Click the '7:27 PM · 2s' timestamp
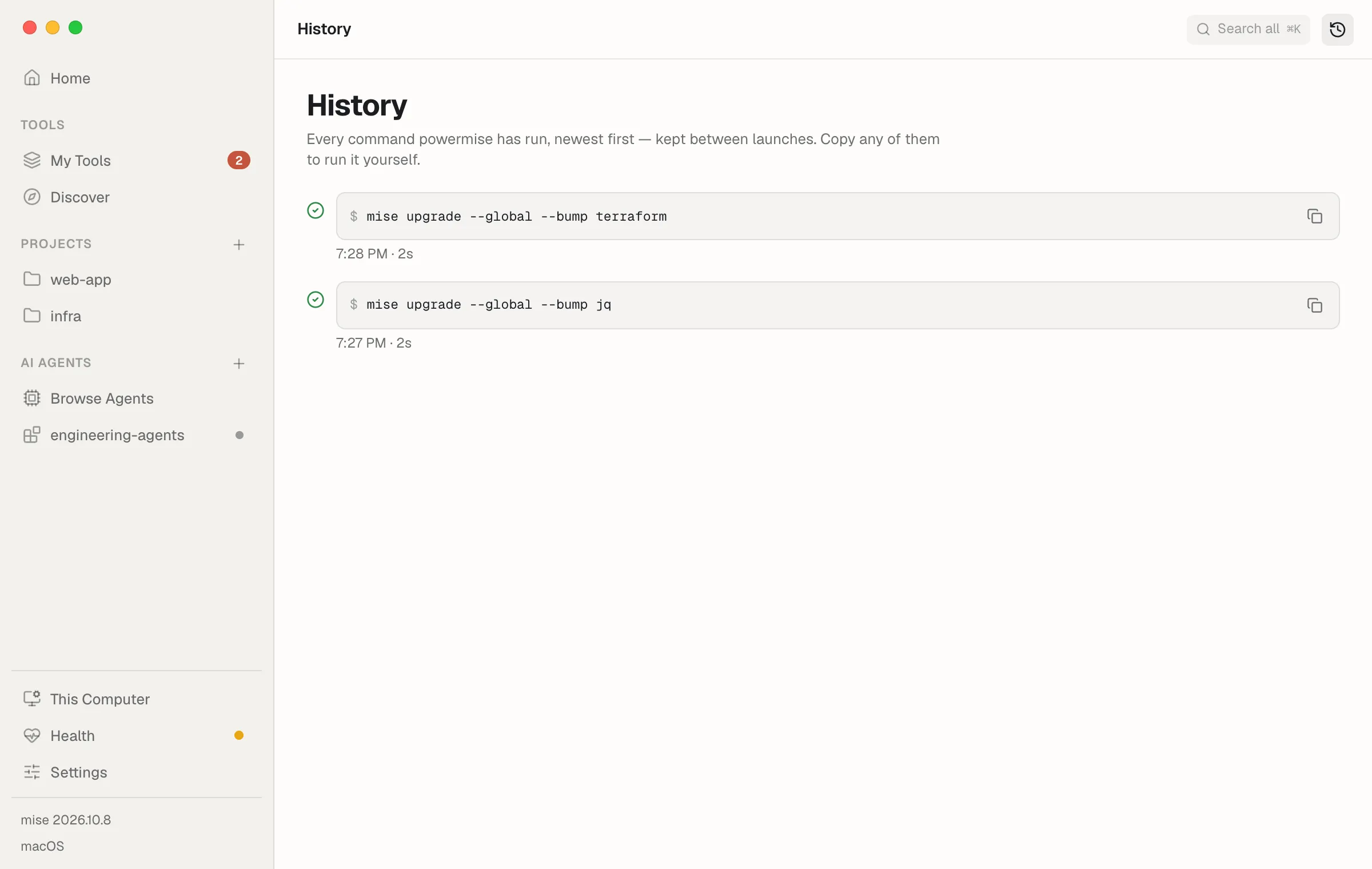 (374, 343)
